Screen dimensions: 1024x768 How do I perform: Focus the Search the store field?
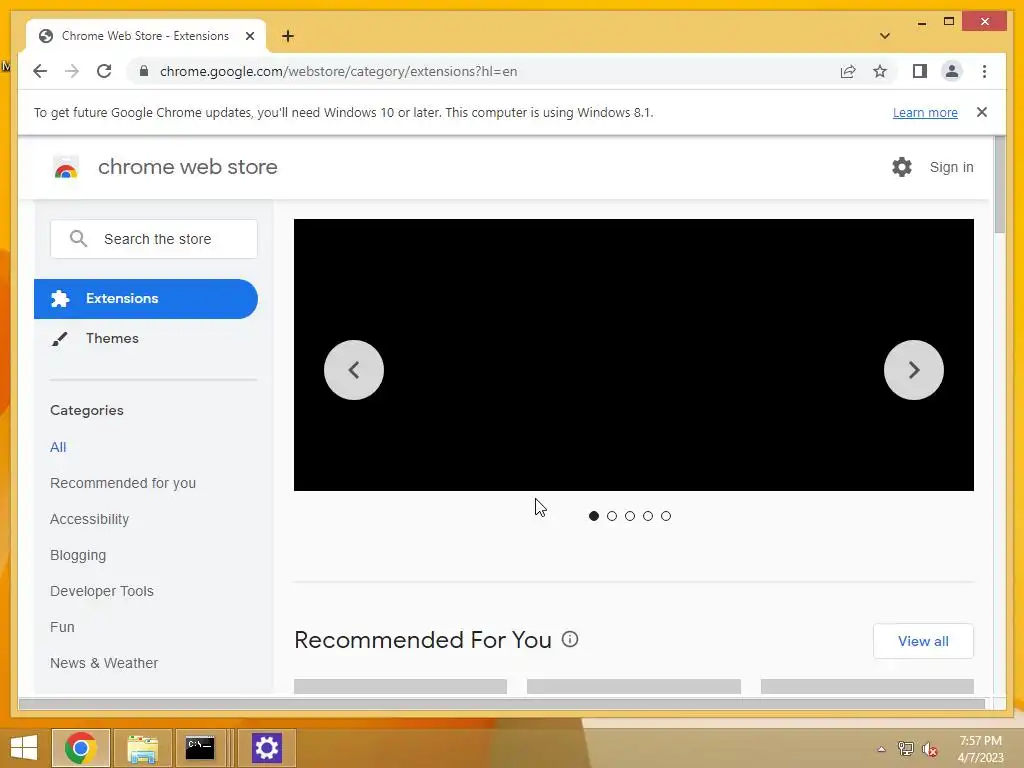tap(153, 239)
